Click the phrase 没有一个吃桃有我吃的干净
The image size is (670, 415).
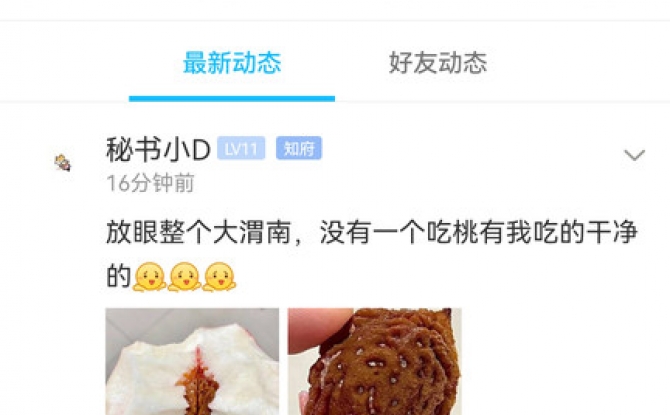click(479, 233)
